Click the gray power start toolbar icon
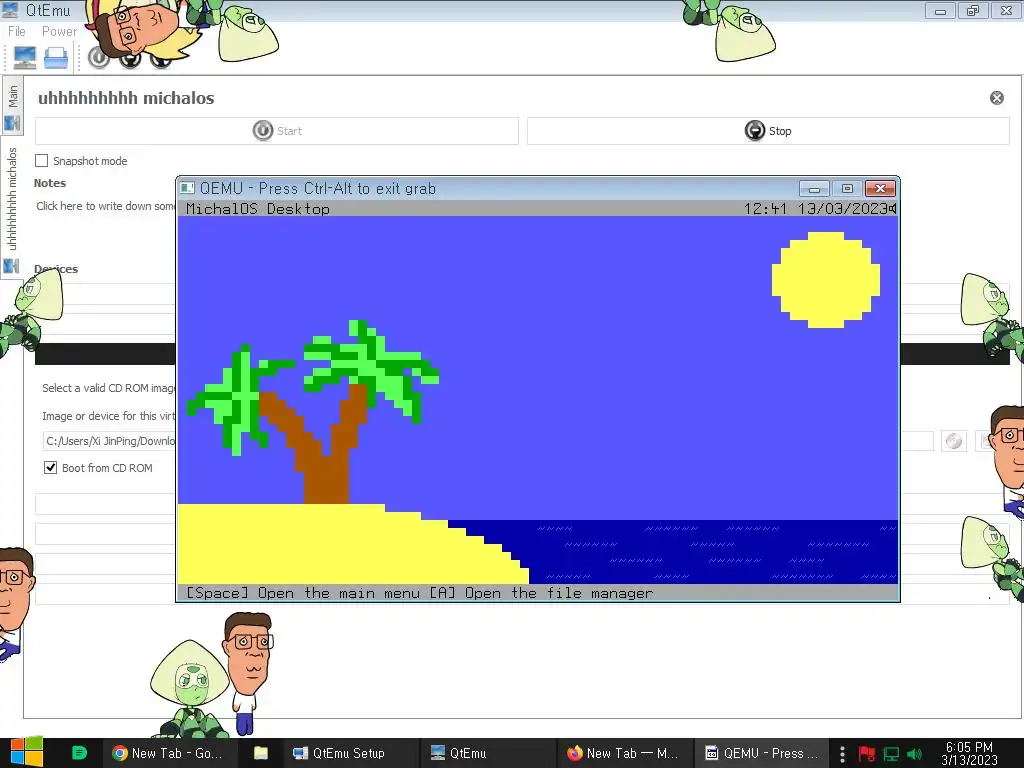 coord(99,58)
